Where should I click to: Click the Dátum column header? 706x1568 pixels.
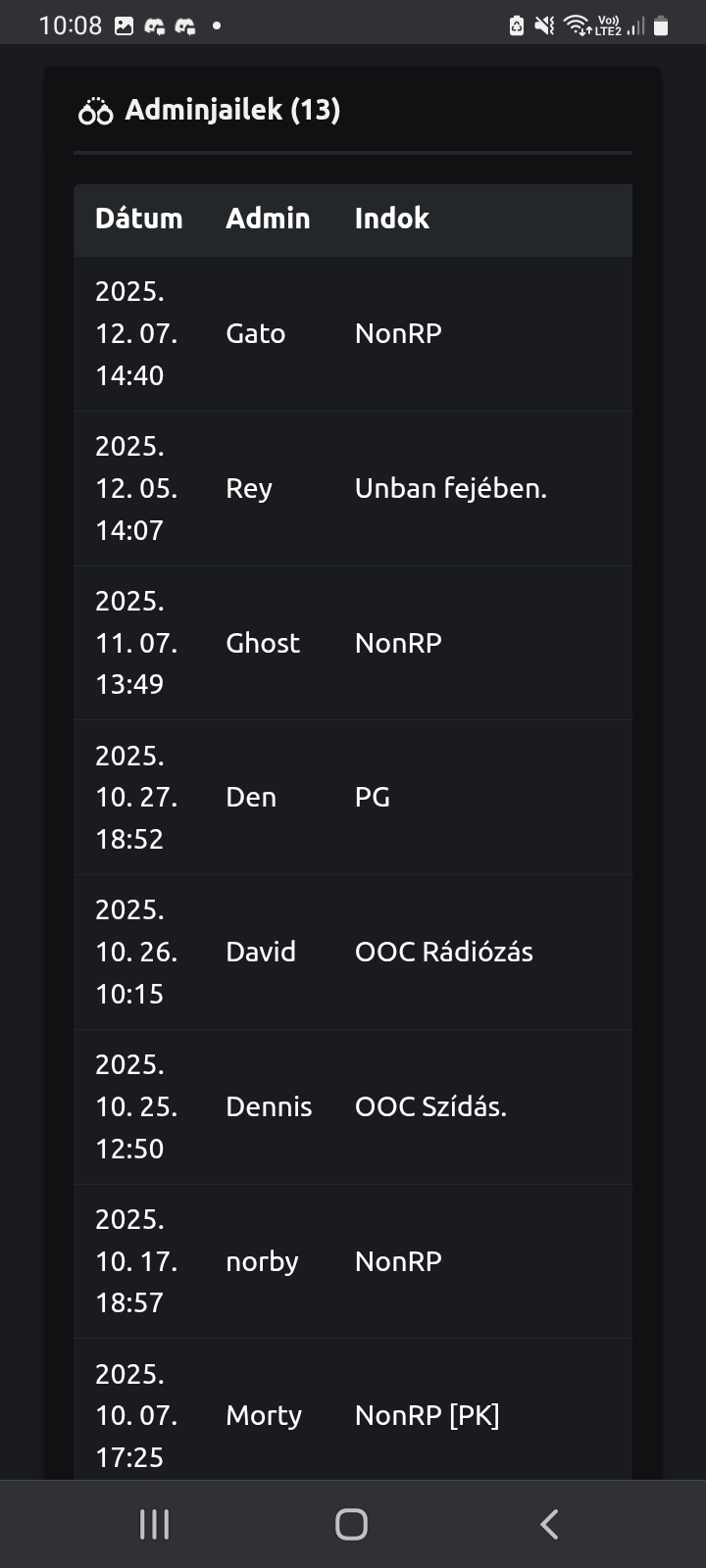[138, 219]
